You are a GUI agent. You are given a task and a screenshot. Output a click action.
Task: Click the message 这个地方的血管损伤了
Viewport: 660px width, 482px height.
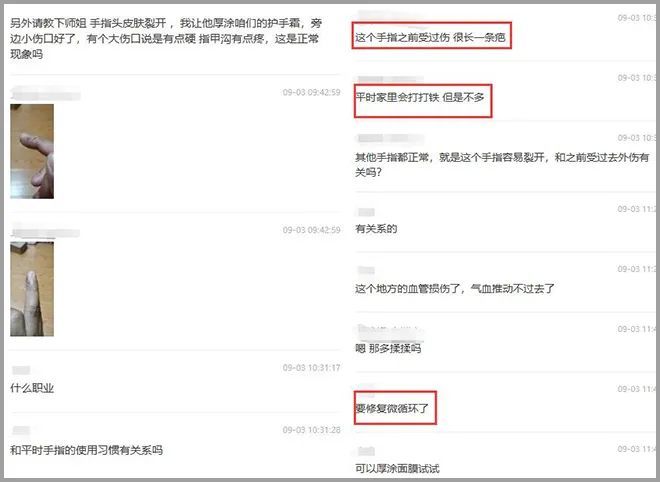455,289
